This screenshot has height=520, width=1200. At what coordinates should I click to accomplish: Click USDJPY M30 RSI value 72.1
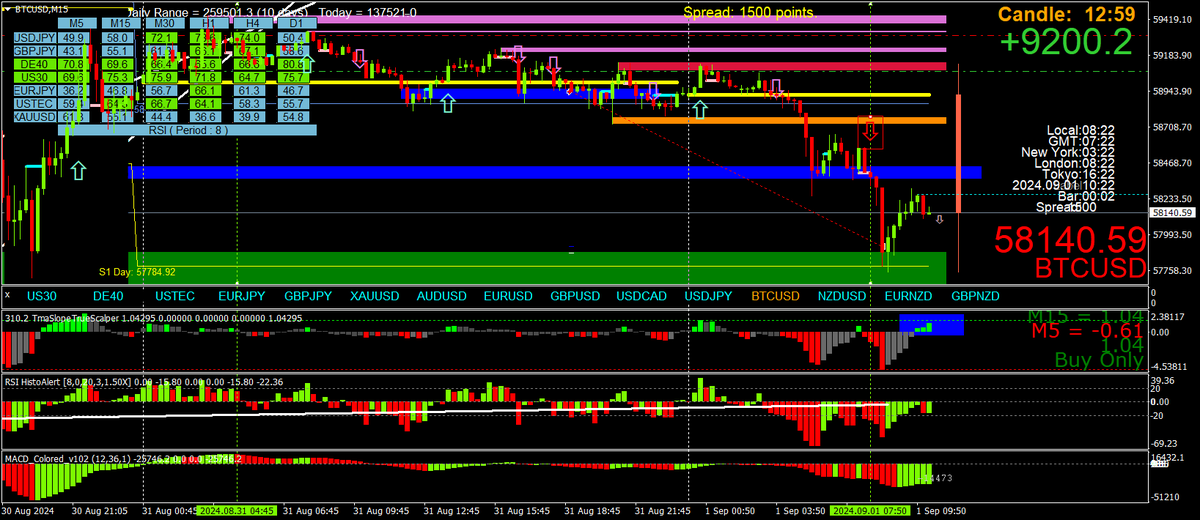[163, 37]
